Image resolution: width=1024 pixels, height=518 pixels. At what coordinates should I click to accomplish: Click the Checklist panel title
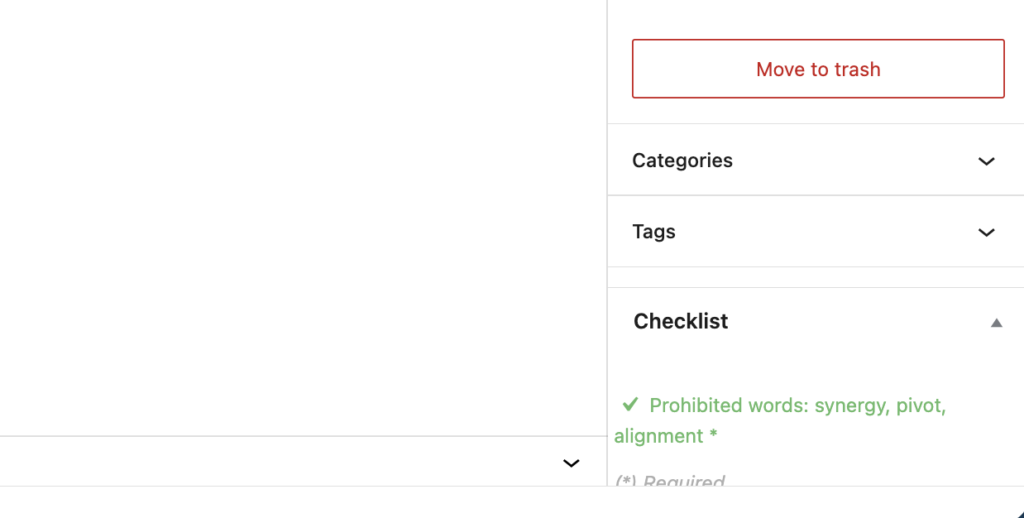pyautogui.click(x=681, y=322)
